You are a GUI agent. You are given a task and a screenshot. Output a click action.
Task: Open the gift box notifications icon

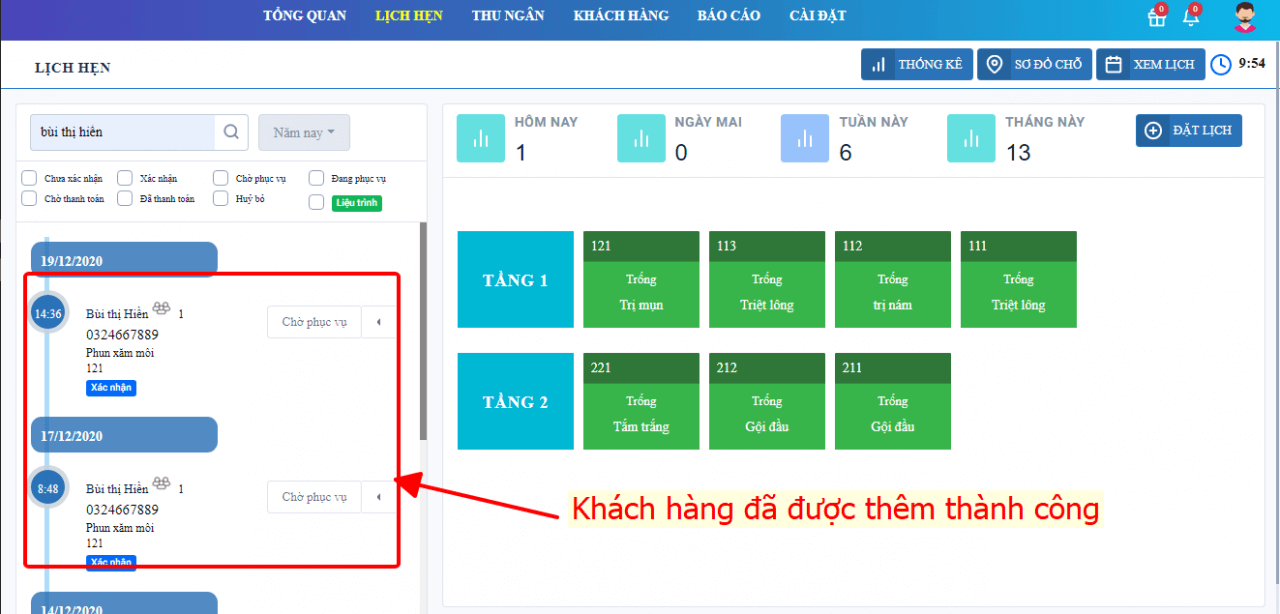tap(1157, 17)
